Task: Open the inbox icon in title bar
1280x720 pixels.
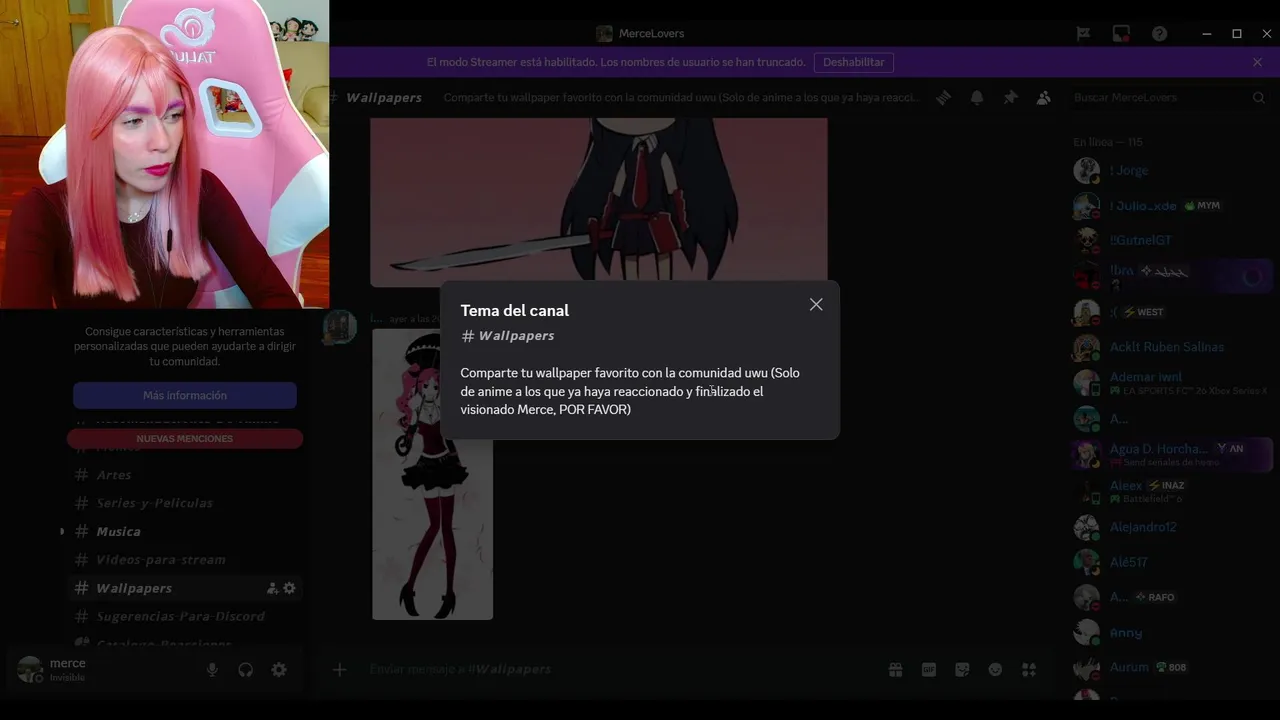Action: 1121,33
